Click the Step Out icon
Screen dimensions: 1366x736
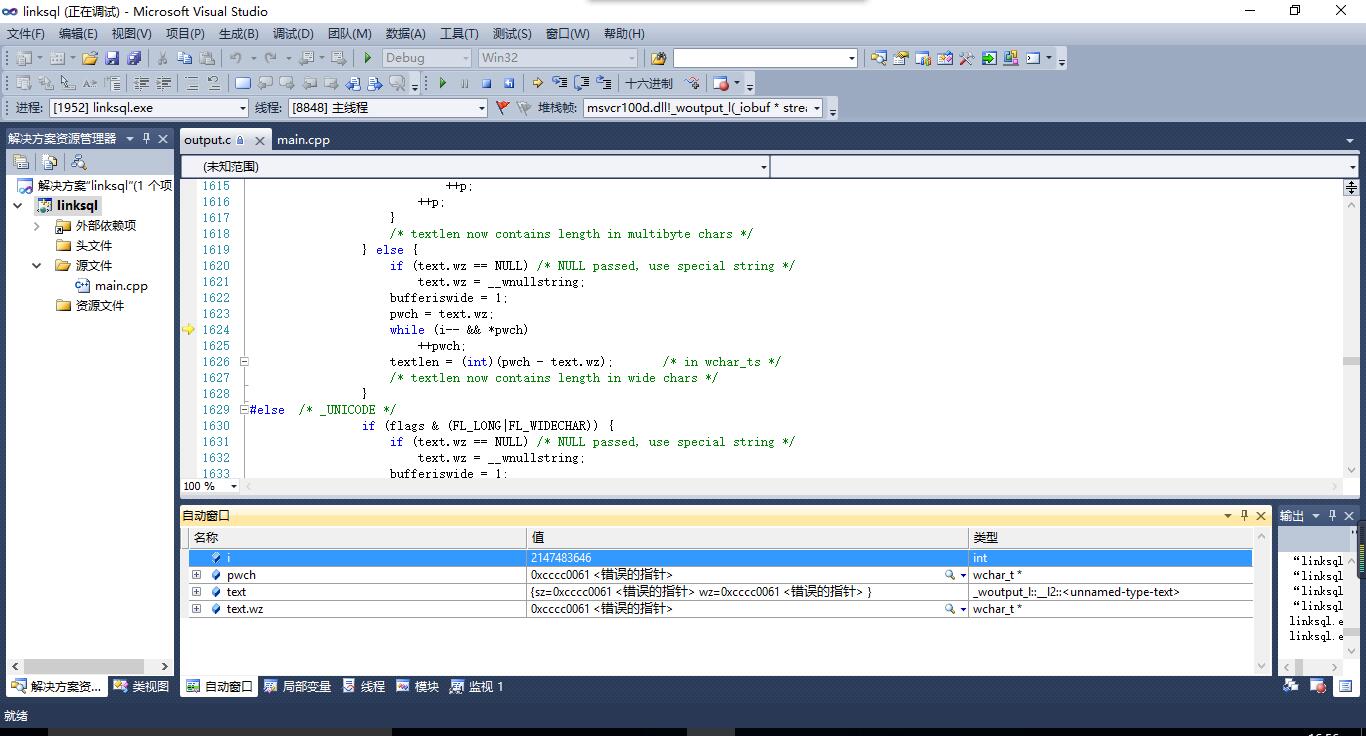(603, 83)
